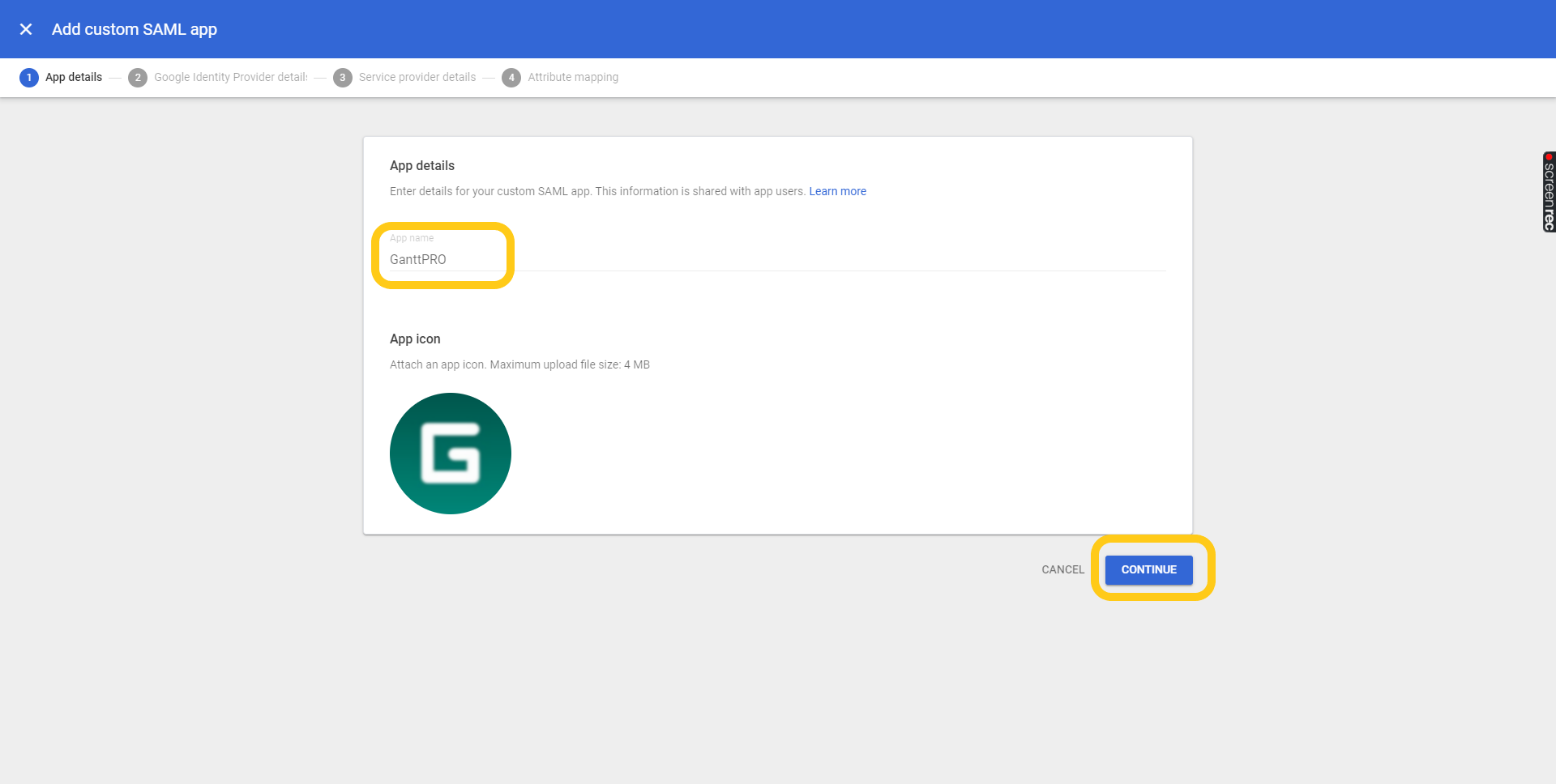Go to step 2 Google Identity Provider details
The height and width of the screenshot is (784, 1556).
[218, 77]
